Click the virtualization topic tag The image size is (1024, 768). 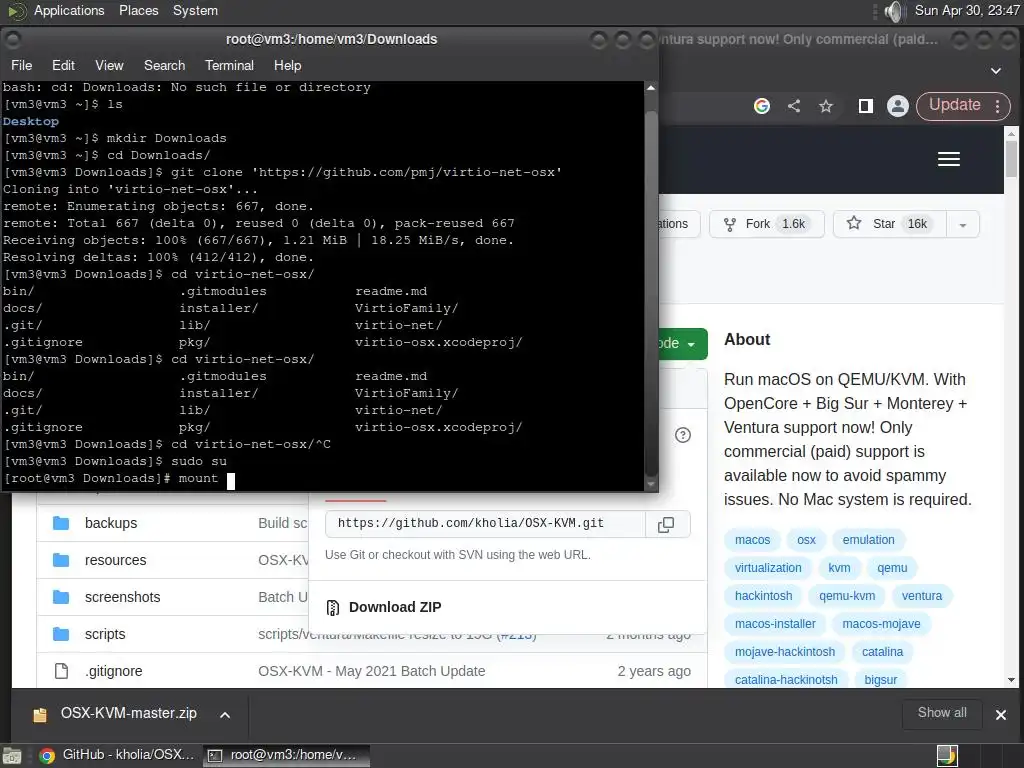pyautogui.click(x=768, y=568)
